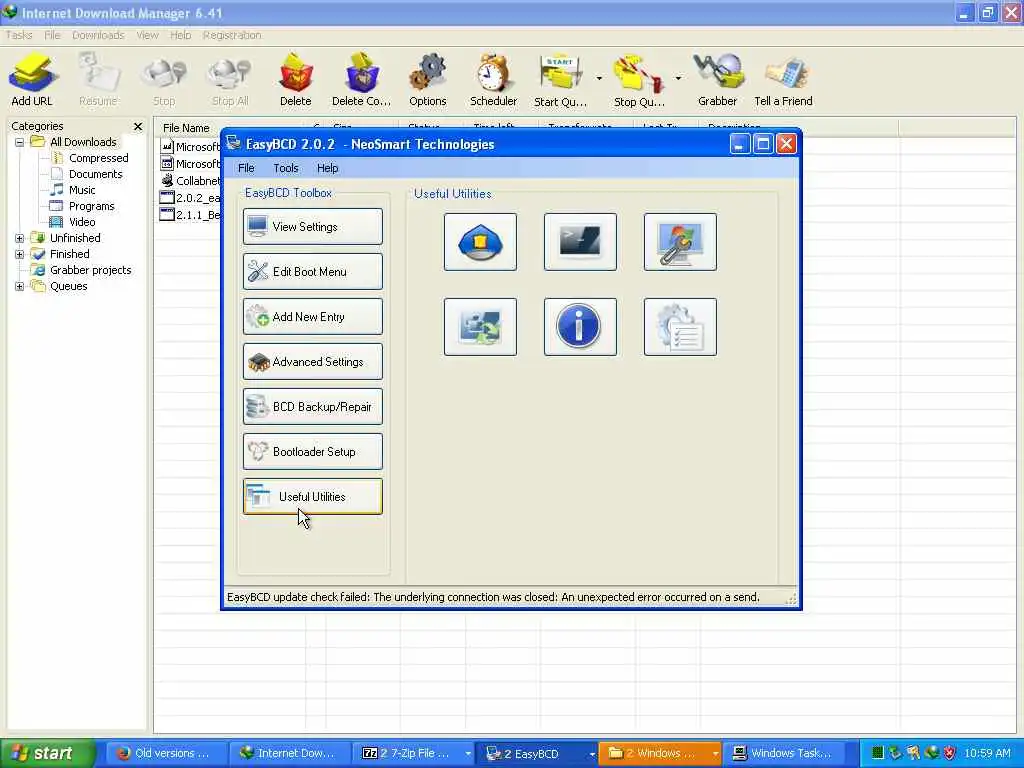This screenshot has width=1024, height=768.
Task: Open IDM Options gear icon
Action: click(428, 80)
